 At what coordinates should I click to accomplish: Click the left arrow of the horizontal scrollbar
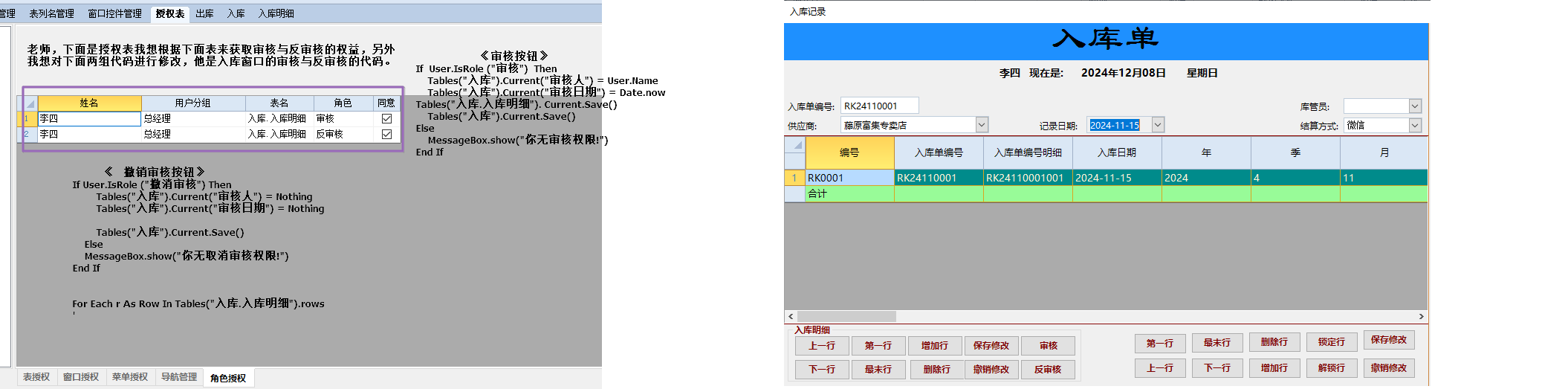(x=791, y=317)
